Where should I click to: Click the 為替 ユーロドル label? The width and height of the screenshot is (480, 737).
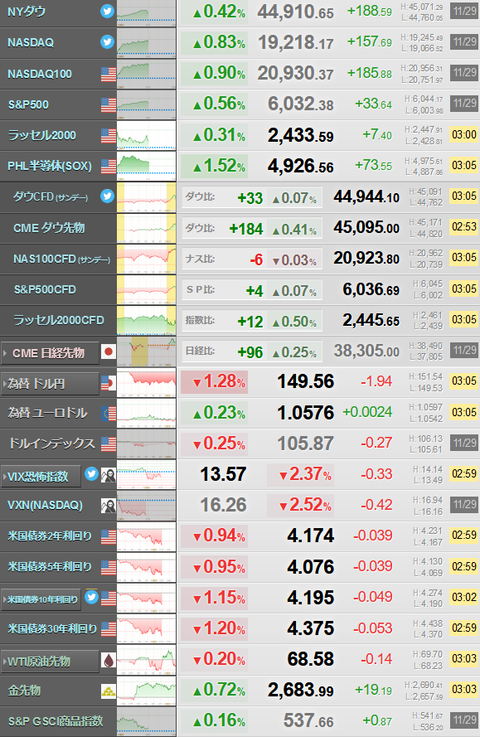point(47,413)
